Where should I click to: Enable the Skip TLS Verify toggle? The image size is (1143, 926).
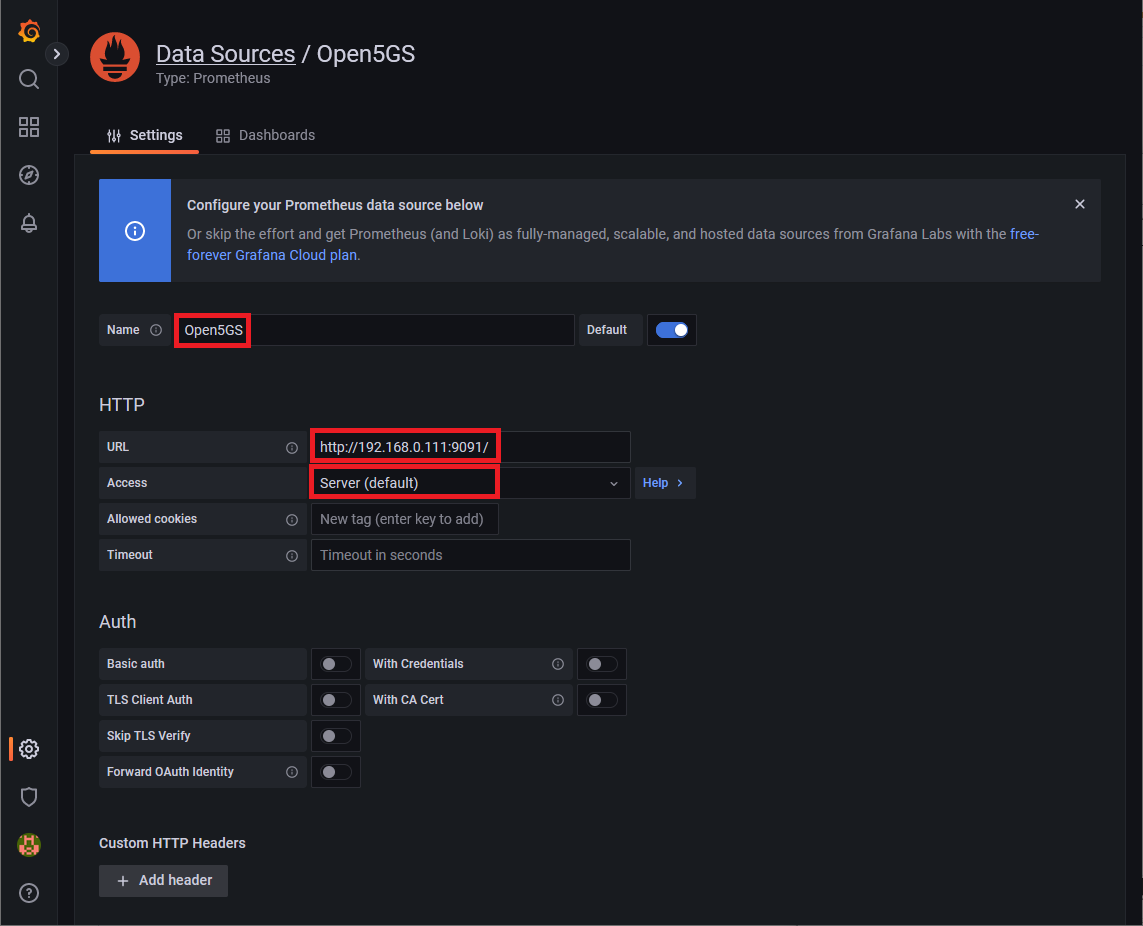[x=336, y=736]
